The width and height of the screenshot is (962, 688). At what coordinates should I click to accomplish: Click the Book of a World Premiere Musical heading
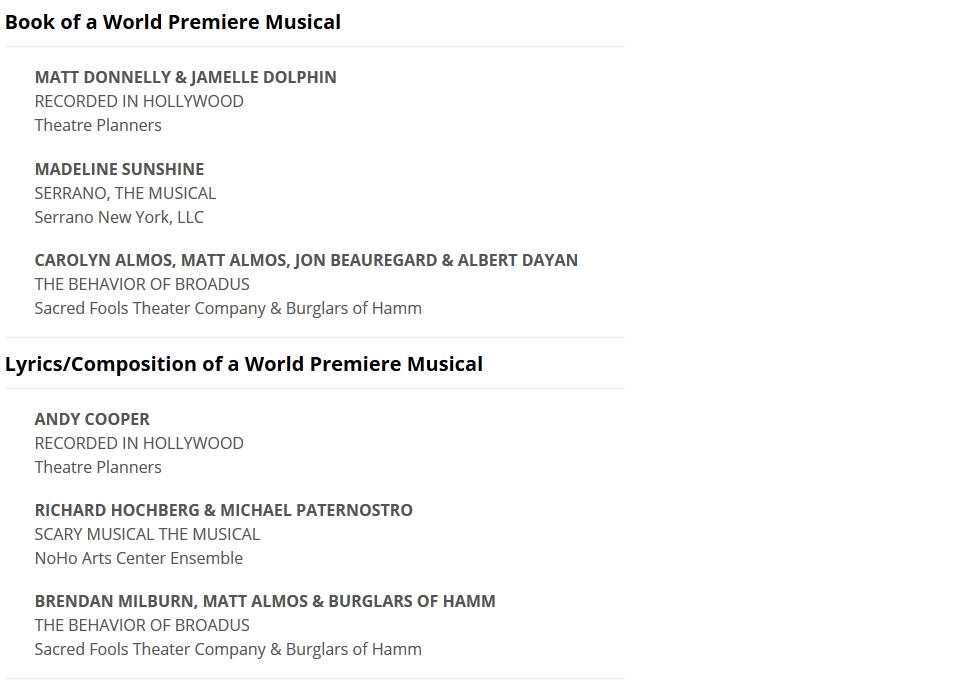(x=173, y=22)
